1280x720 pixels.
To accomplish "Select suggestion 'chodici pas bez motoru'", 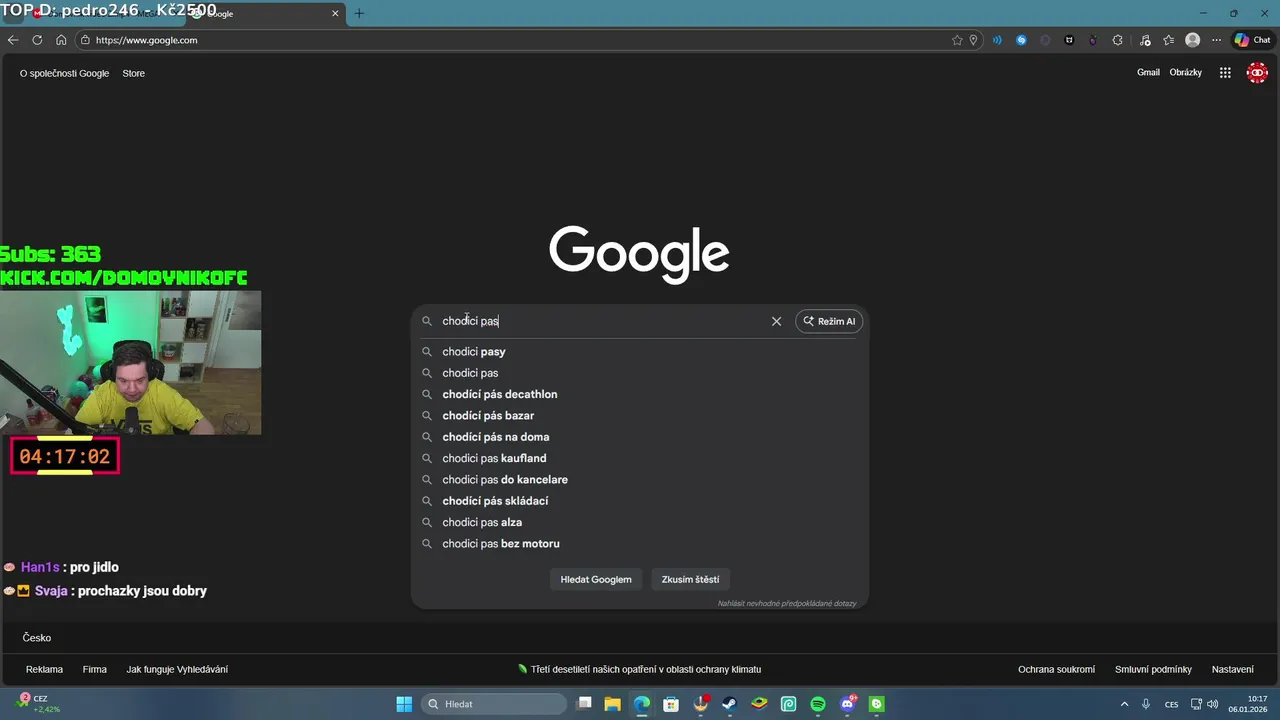I will point(640,544).
